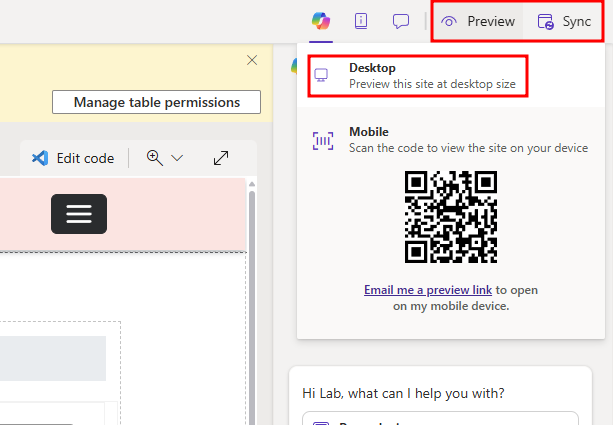Screen dimensions: 613x425
Task: Click the Desktop monitor icon
Action: (x=321, y=75)
